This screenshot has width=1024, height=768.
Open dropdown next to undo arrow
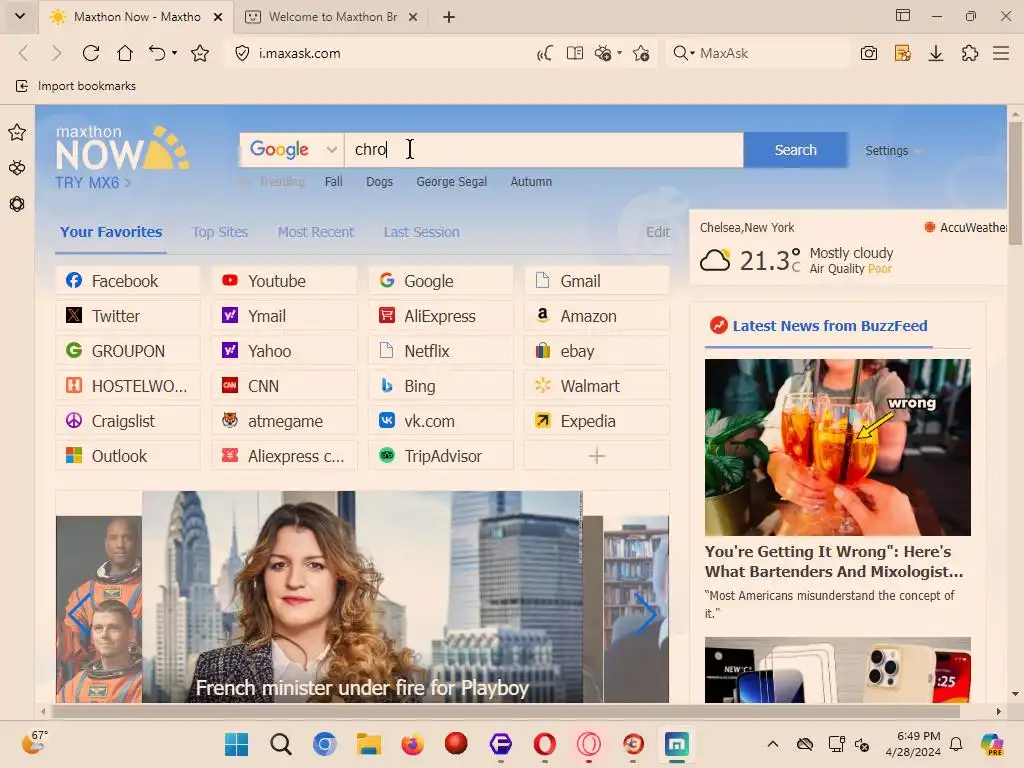tap(174, 53)
